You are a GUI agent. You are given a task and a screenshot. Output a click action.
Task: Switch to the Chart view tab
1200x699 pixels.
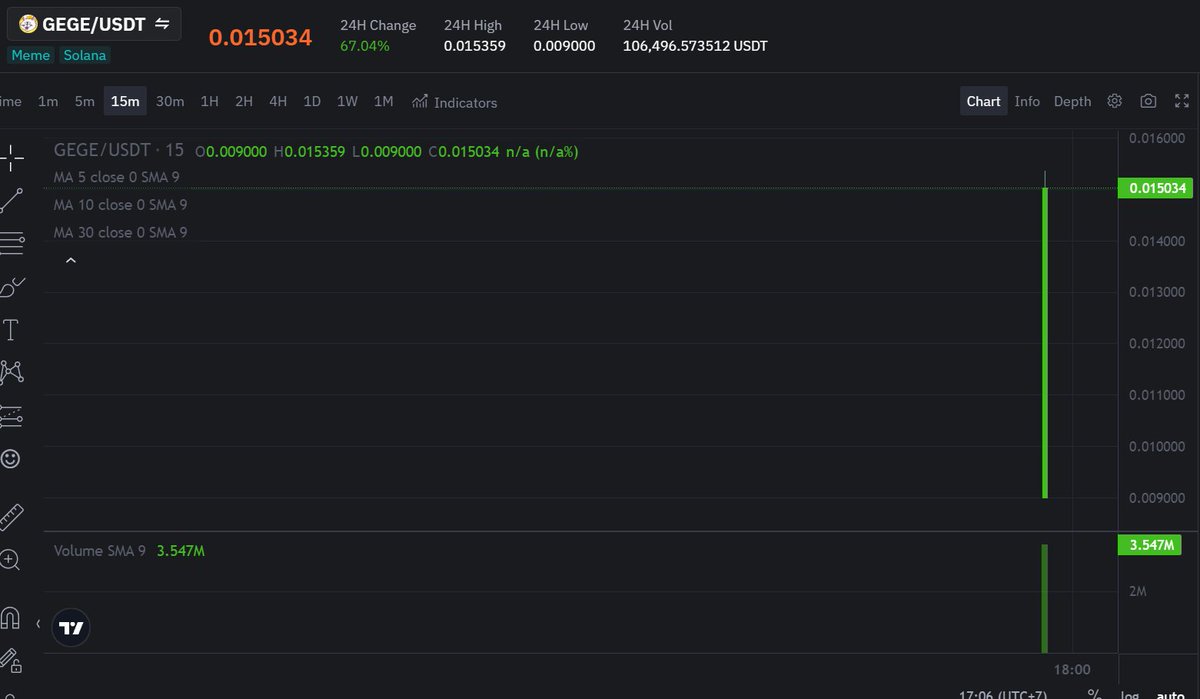[984, 101]
